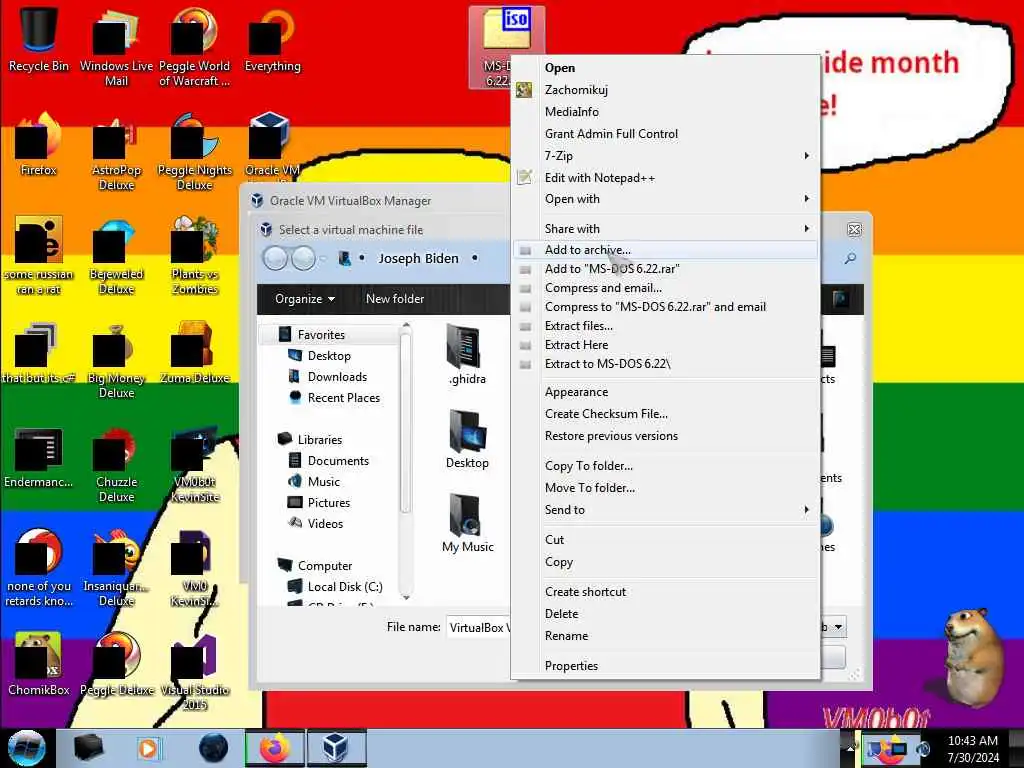Select Local Disk (C:) in navigation pane
Image resolution: width=1024 pixels, height=768 pixels.
[345, 586]
